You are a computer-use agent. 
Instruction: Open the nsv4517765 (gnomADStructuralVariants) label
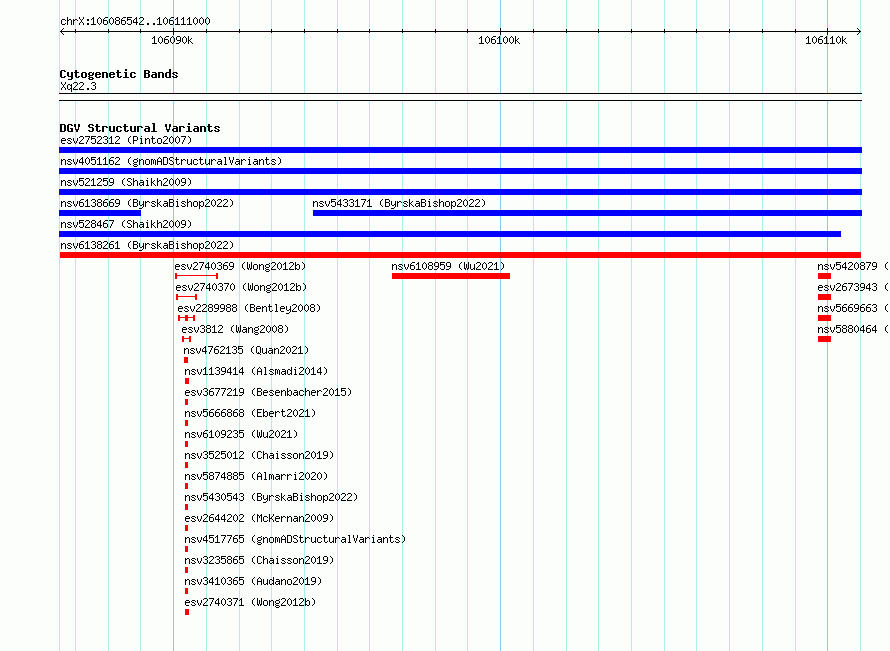295,539
